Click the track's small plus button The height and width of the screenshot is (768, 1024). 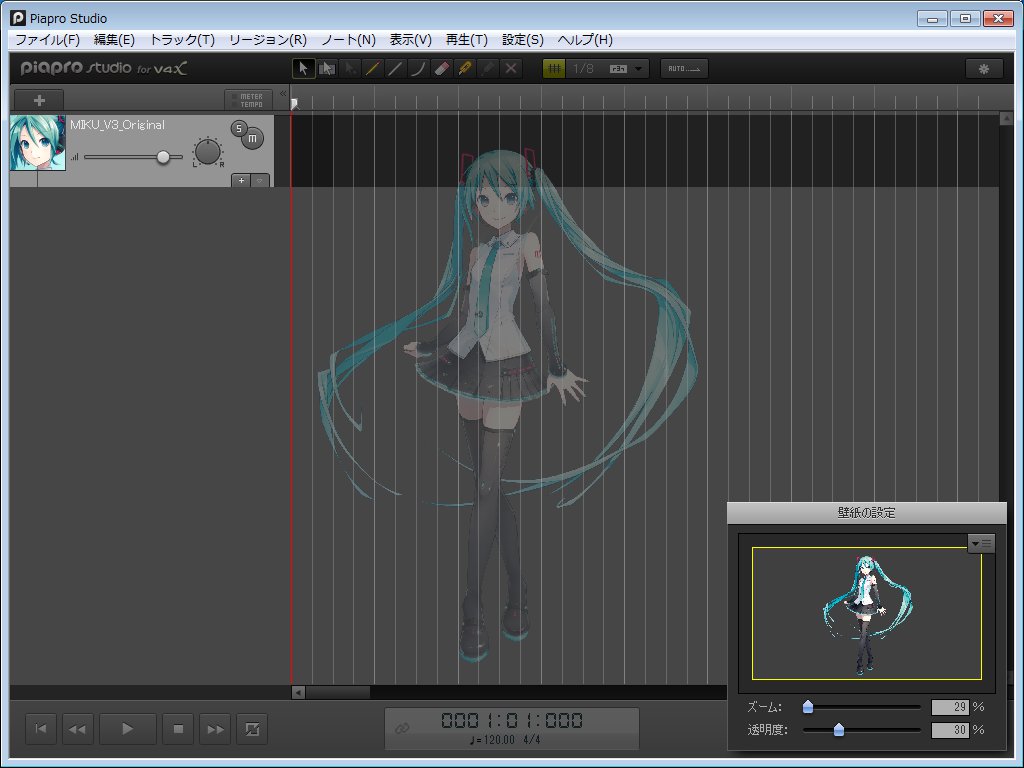click(x=241, y=180)
